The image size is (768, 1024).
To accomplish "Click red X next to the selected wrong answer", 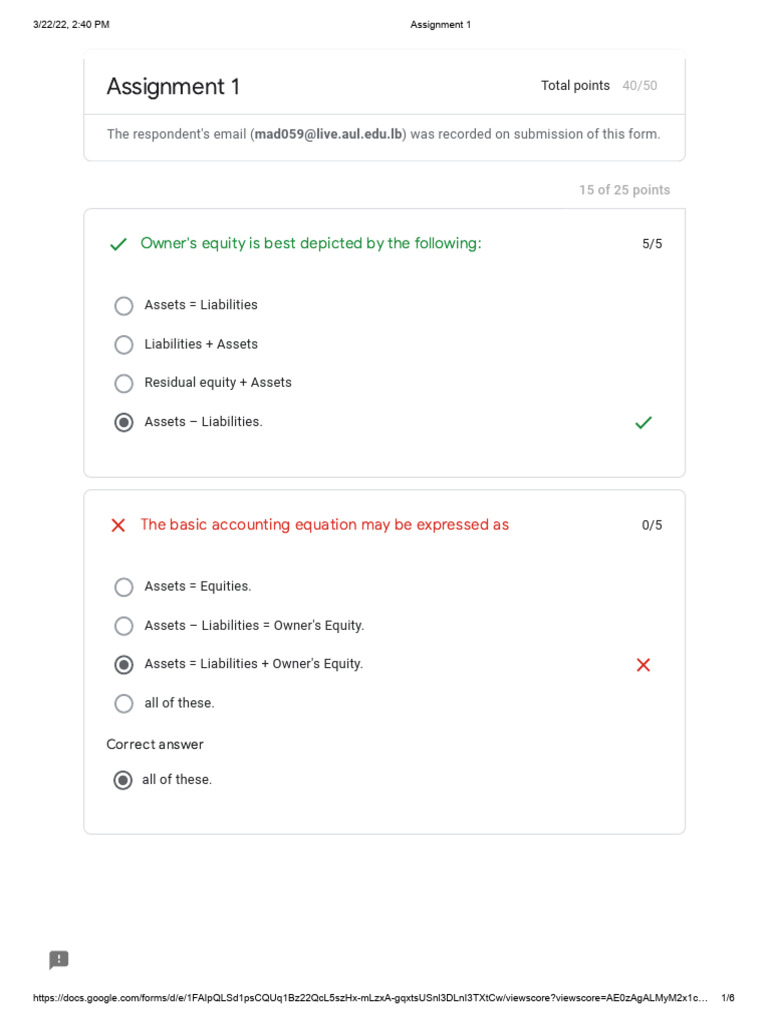I will click(643, 665).
